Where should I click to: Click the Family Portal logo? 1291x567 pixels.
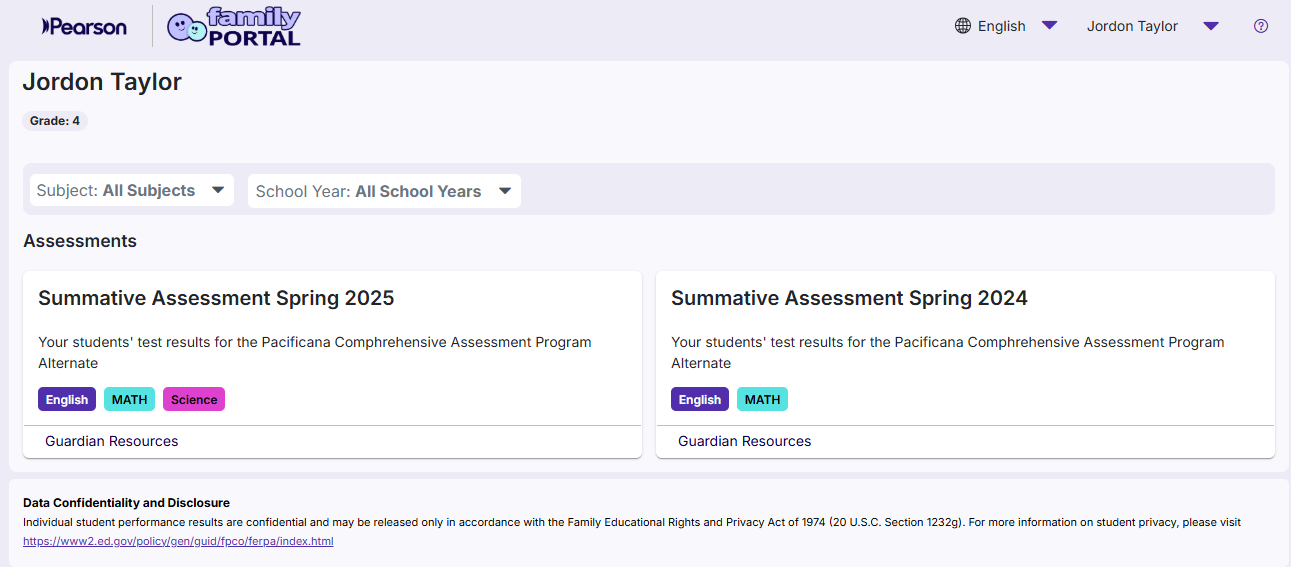point(234,27)
